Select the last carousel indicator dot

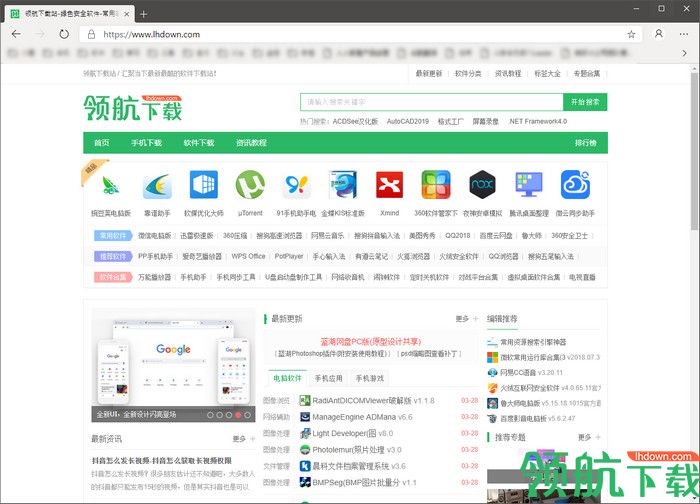247,415
